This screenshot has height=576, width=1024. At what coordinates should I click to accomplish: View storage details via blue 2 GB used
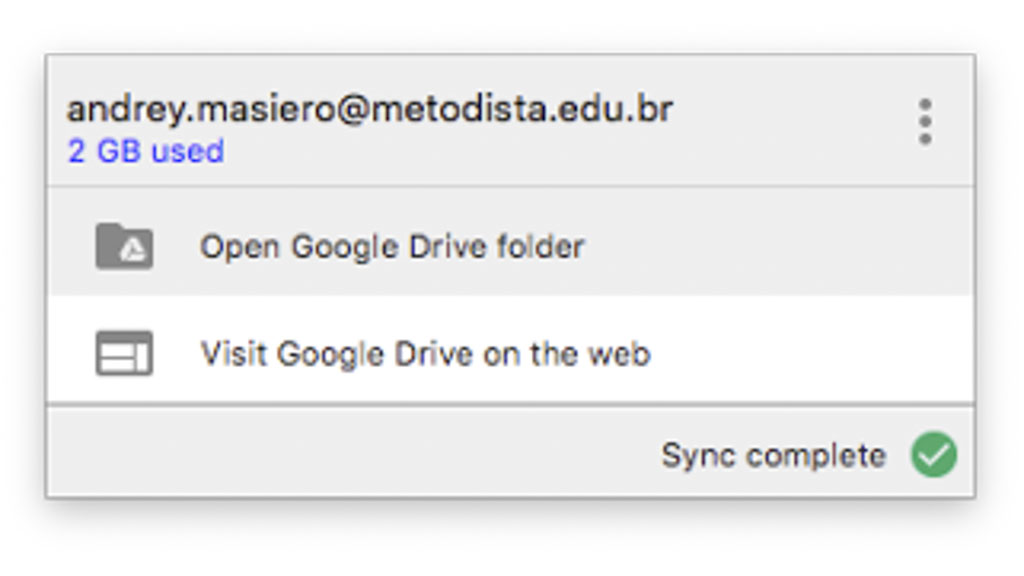pyautogui.click(x=146, y=152)
